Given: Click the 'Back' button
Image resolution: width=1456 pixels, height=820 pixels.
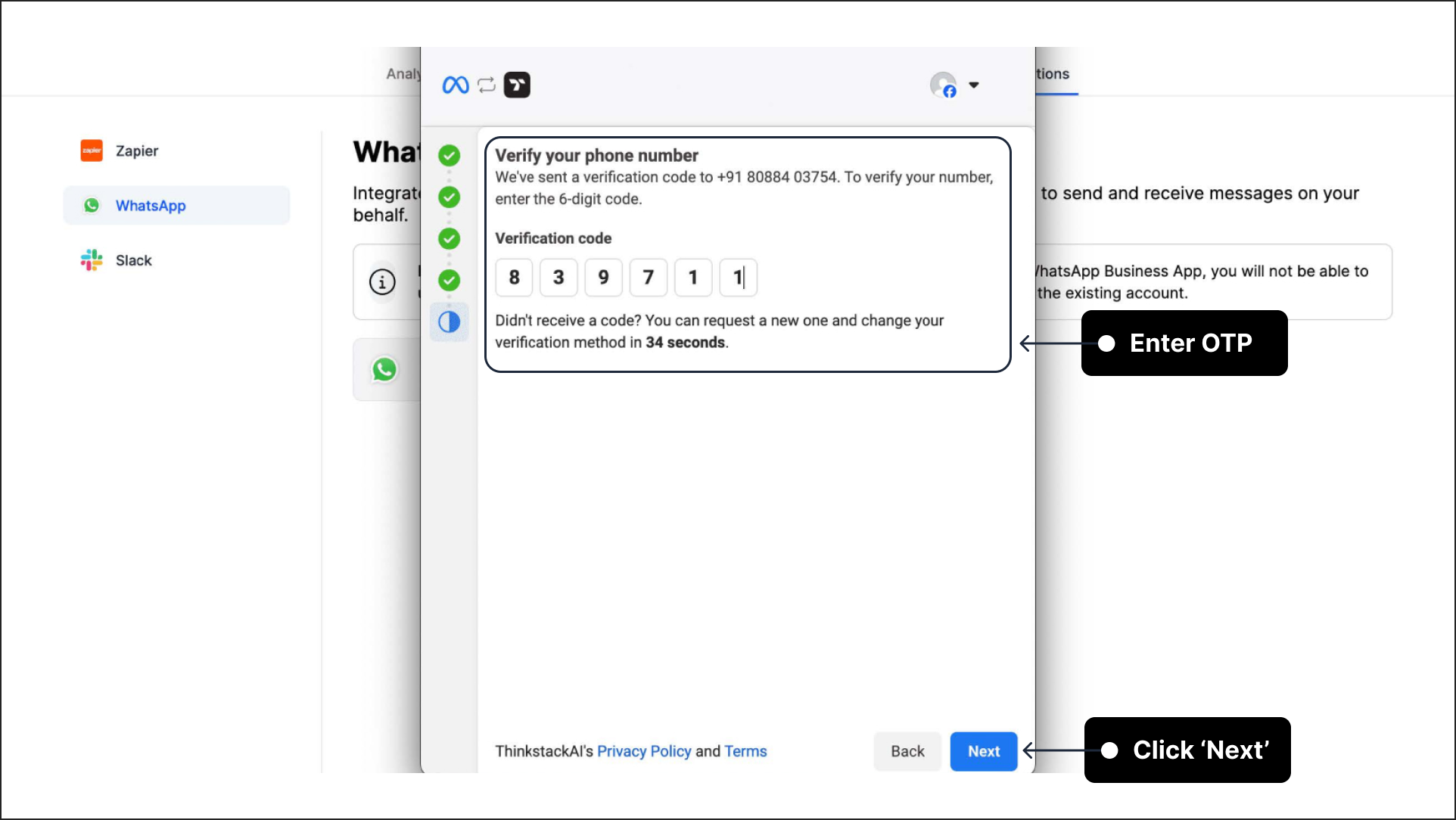Looking at the screenshot, I should [x=904, y=750].
